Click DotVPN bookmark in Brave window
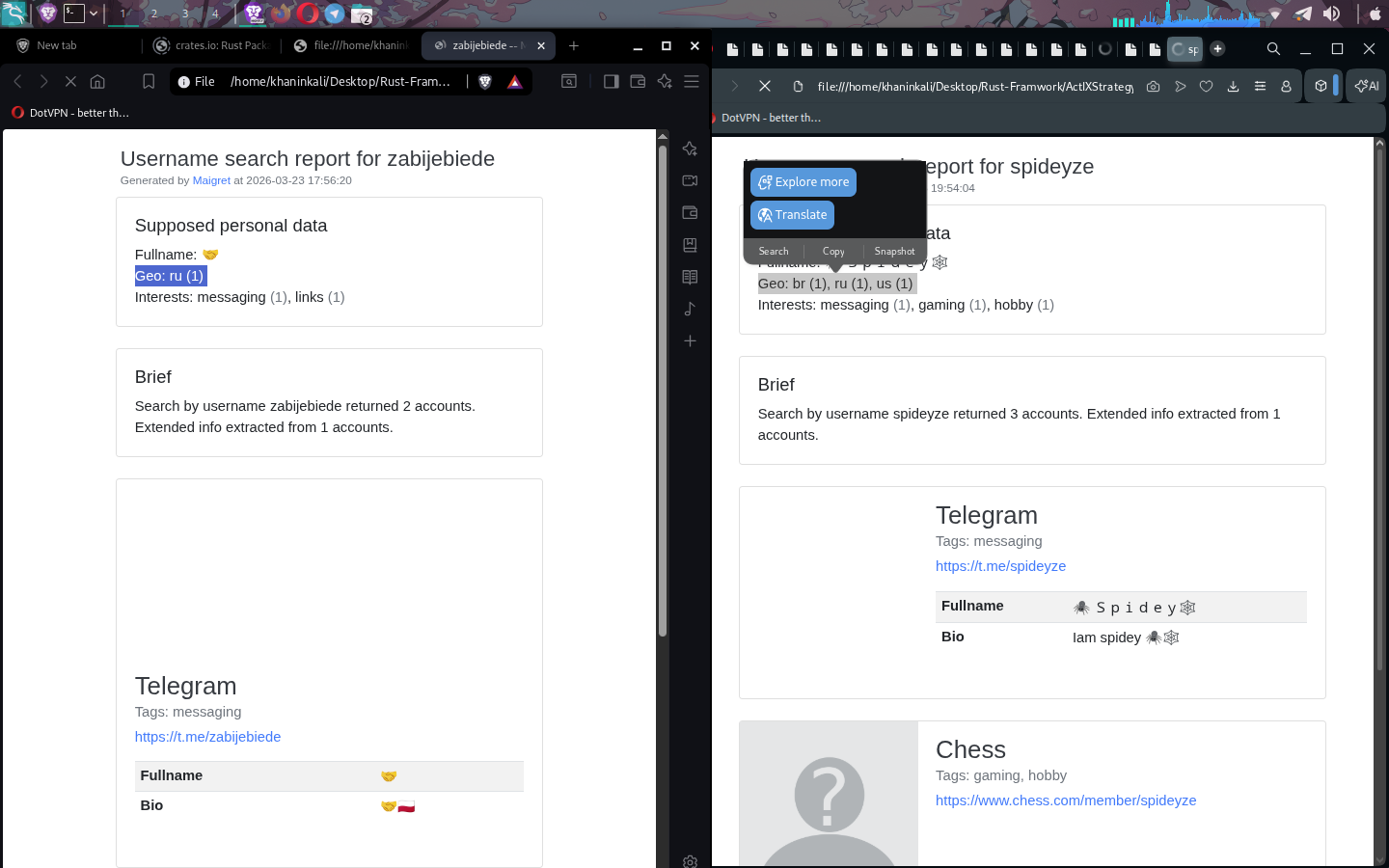 point(70,113)
